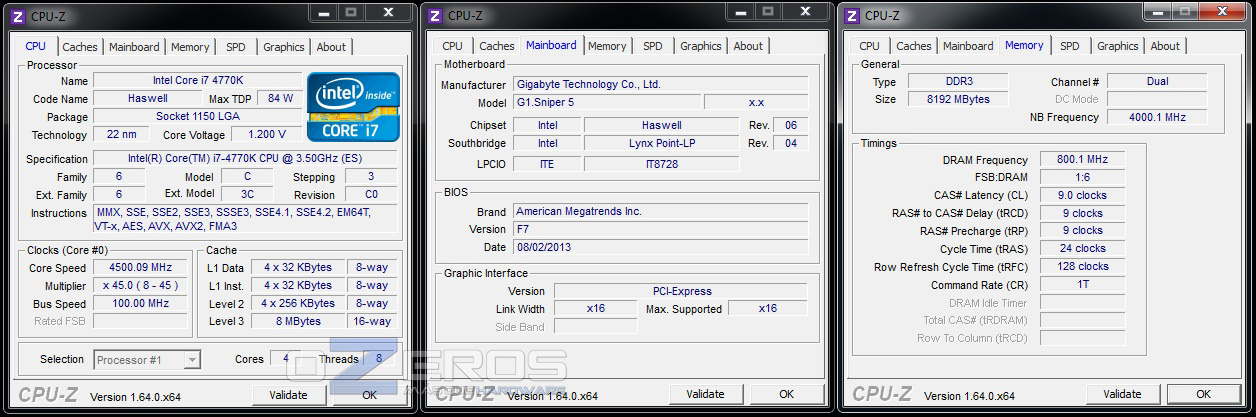Open Graphics tab in the CPU window
The height and width of the screenshot is (417, 1256).
pyautogui.click(x=284, y=47)
